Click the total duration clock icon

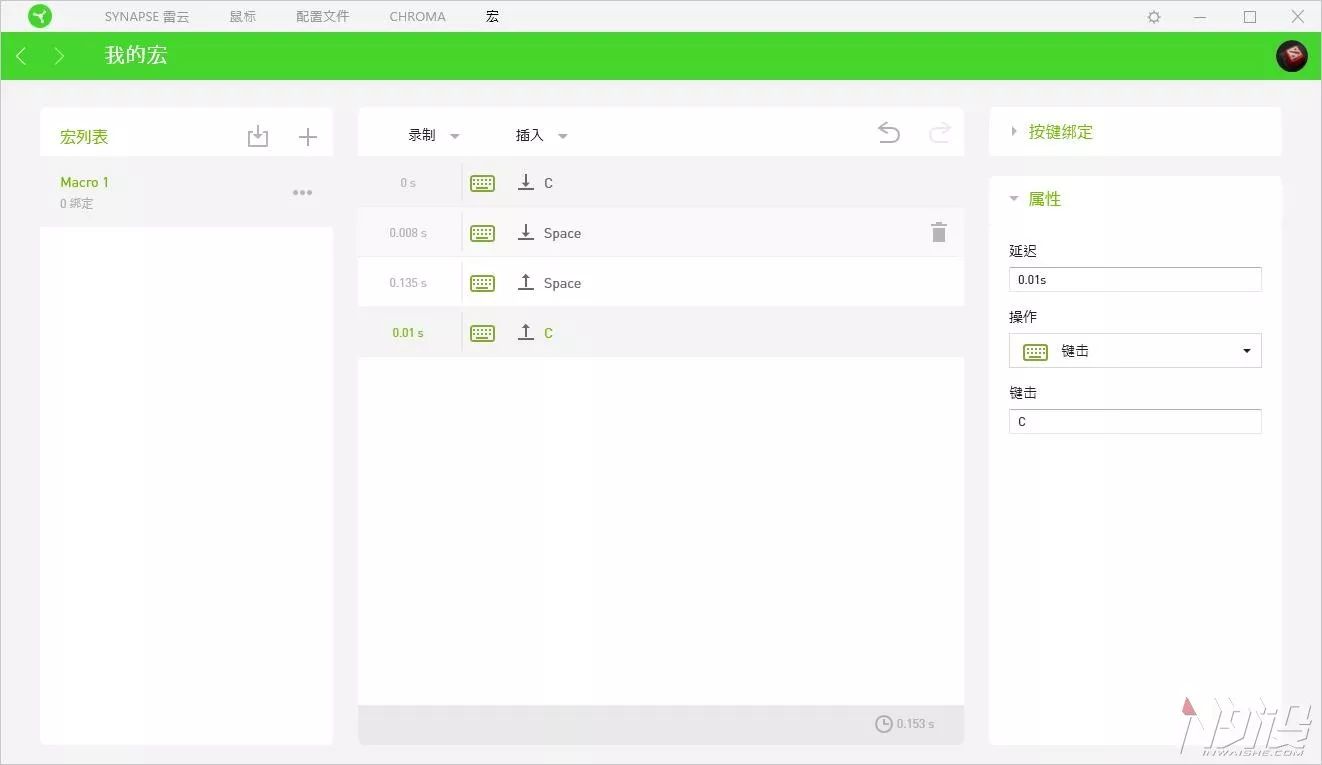coord(883,723)
